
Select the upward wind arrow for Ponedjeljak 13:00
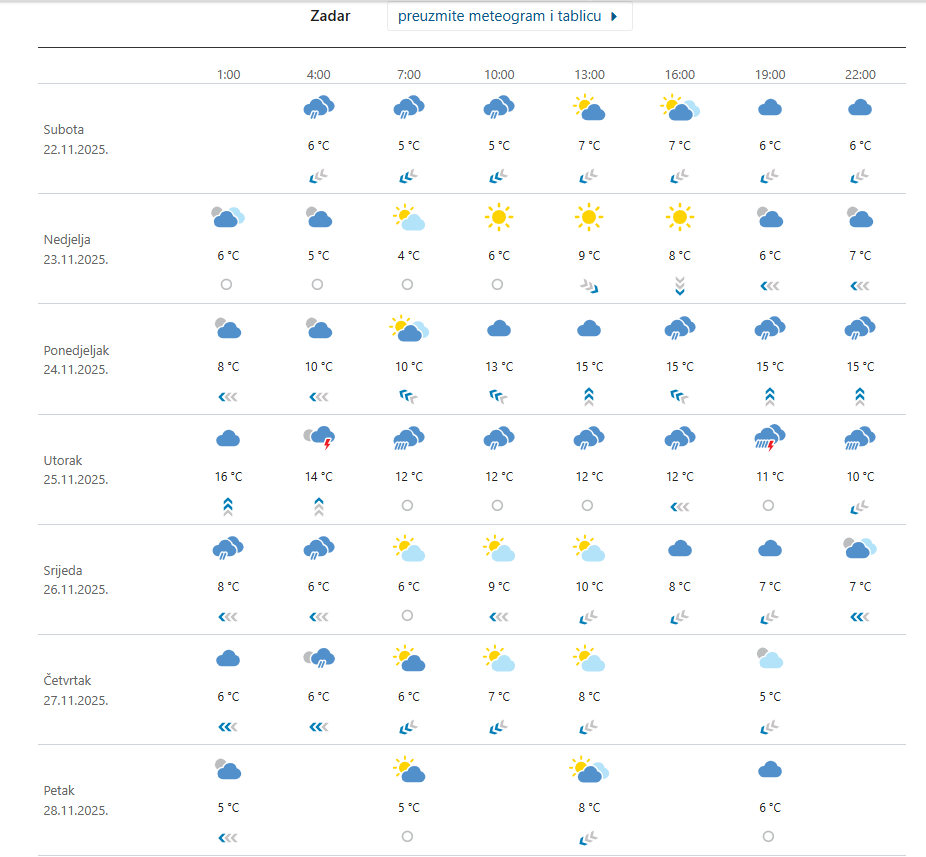click(x=589, y=395)
